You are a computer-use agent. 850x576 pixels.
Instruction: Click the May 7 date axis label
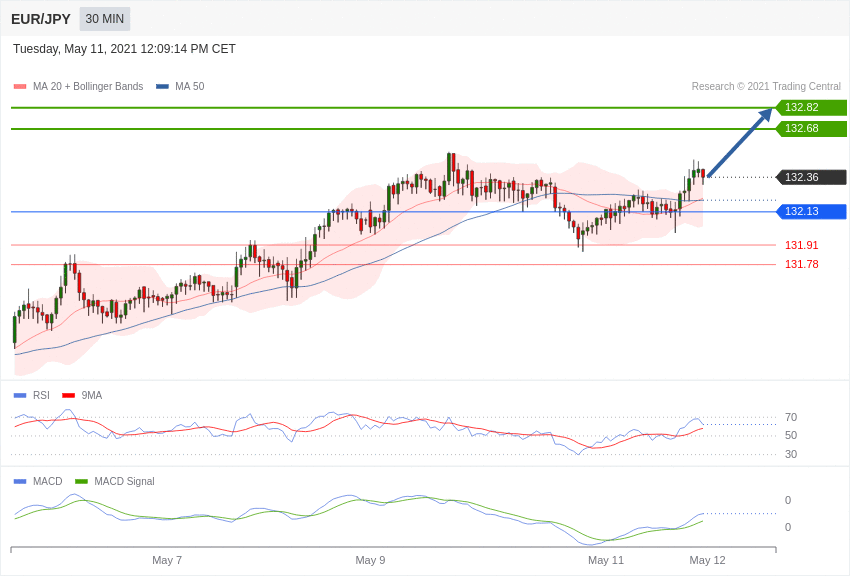coord(167,560)
